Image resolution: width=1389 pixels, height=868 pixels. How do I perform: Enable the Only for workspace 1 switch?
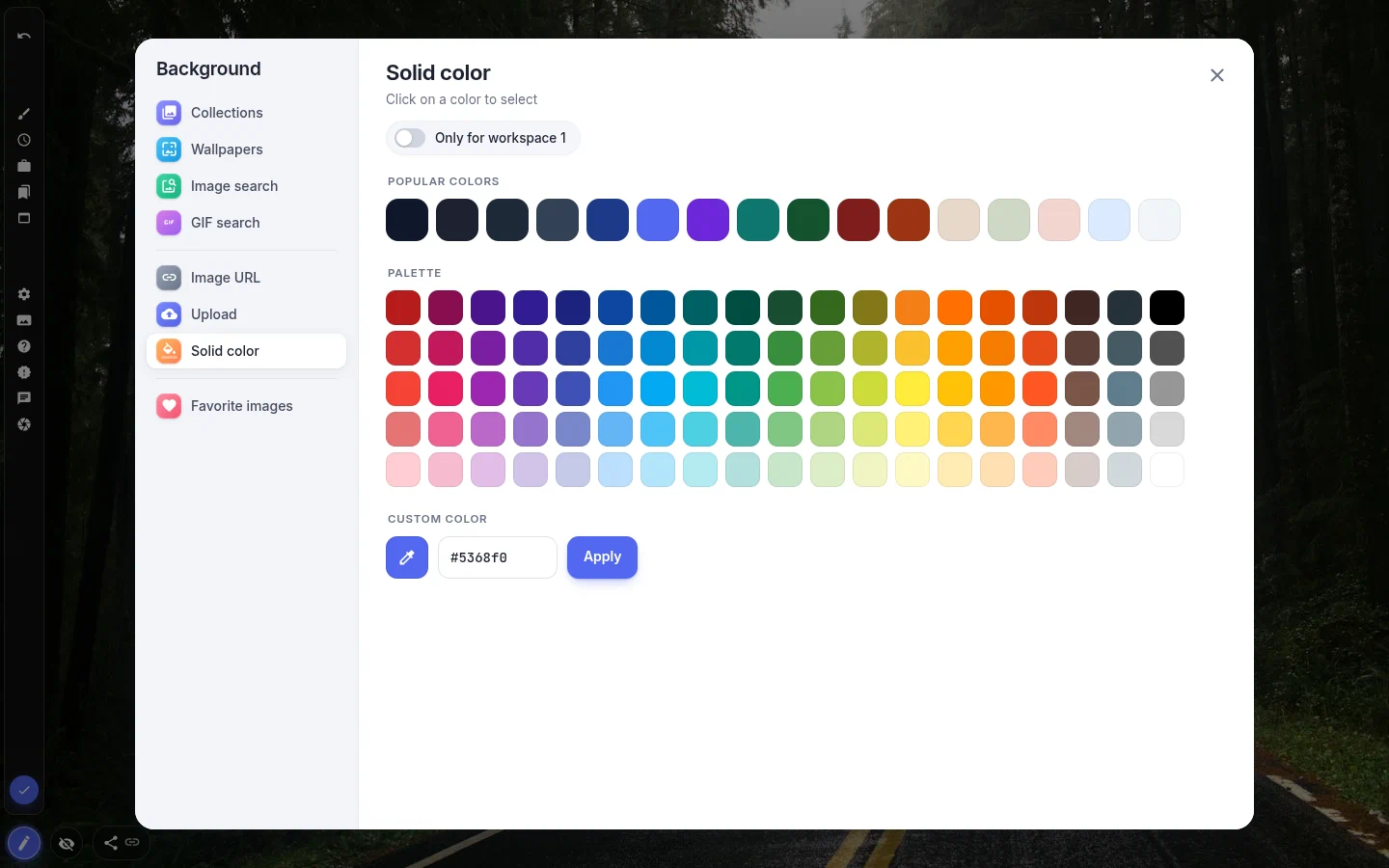pyautogui.click(x=410, y=138)
